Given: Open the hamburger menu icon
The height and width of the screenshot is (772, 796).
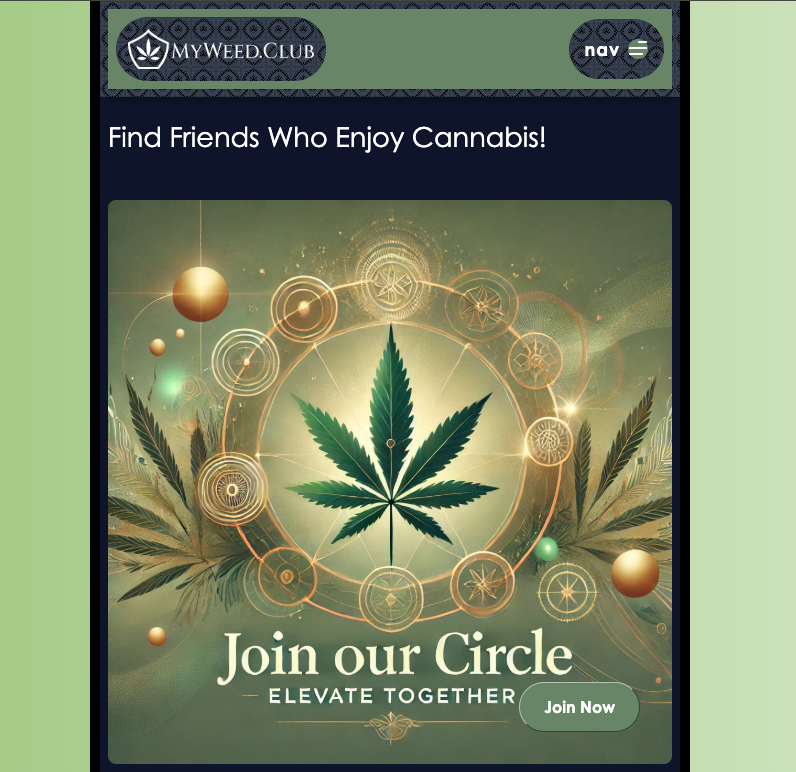Looking at the screenshot, I should 638,49.
